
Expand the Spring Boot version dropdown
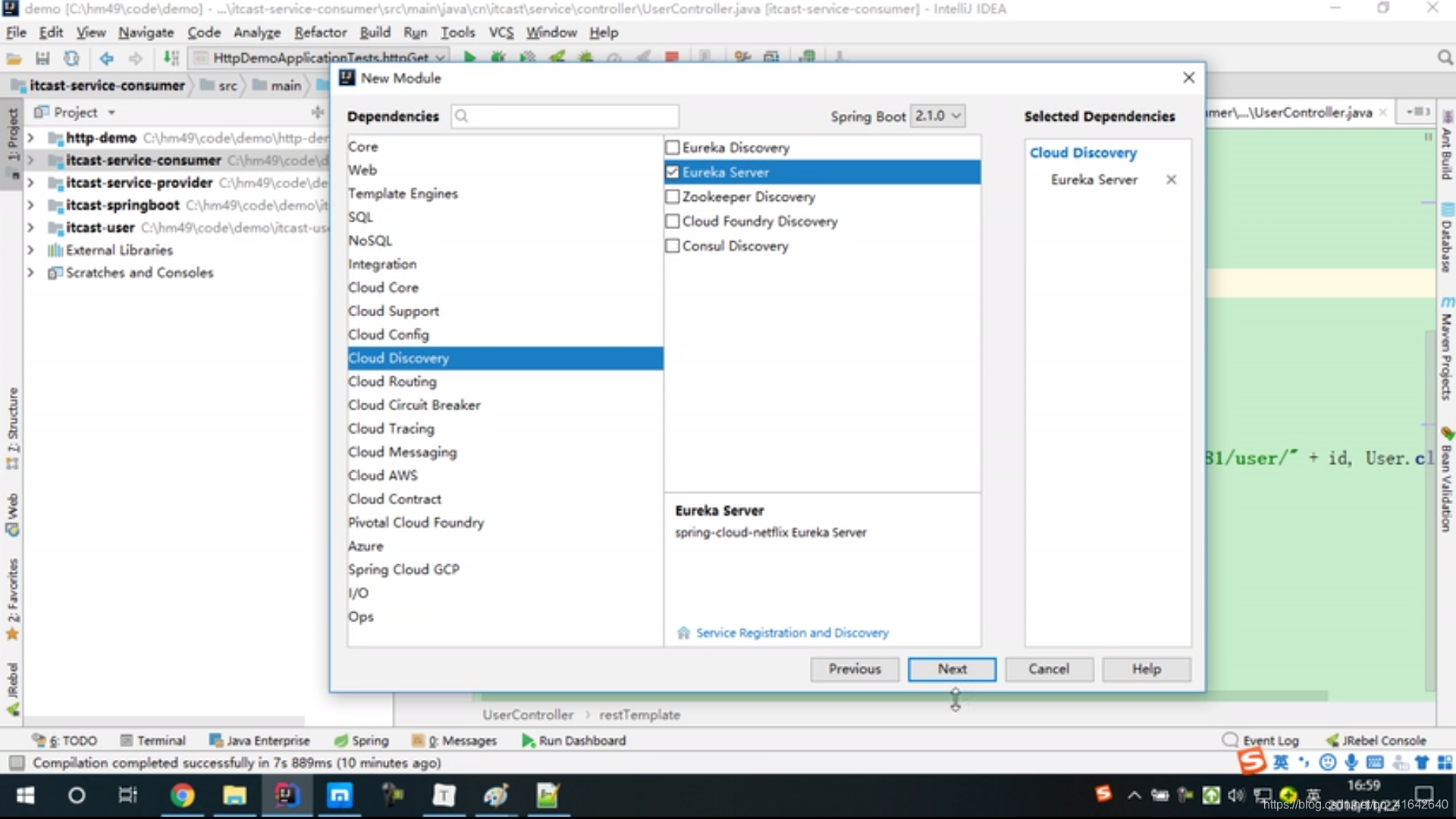pos(955,116)
